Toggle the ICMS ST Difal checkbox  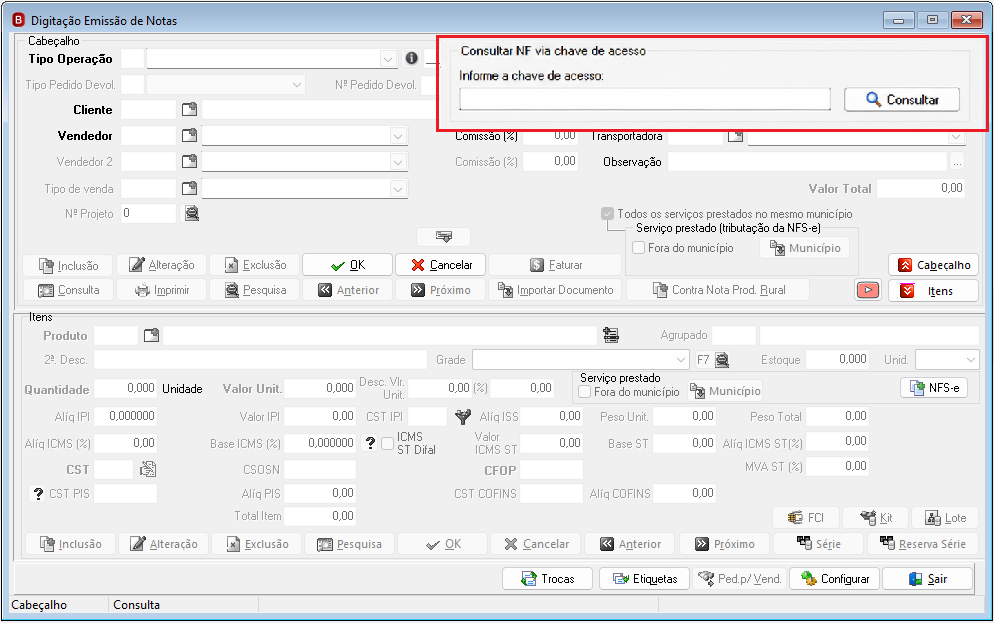pyautogui.click(x=387, y=444)
